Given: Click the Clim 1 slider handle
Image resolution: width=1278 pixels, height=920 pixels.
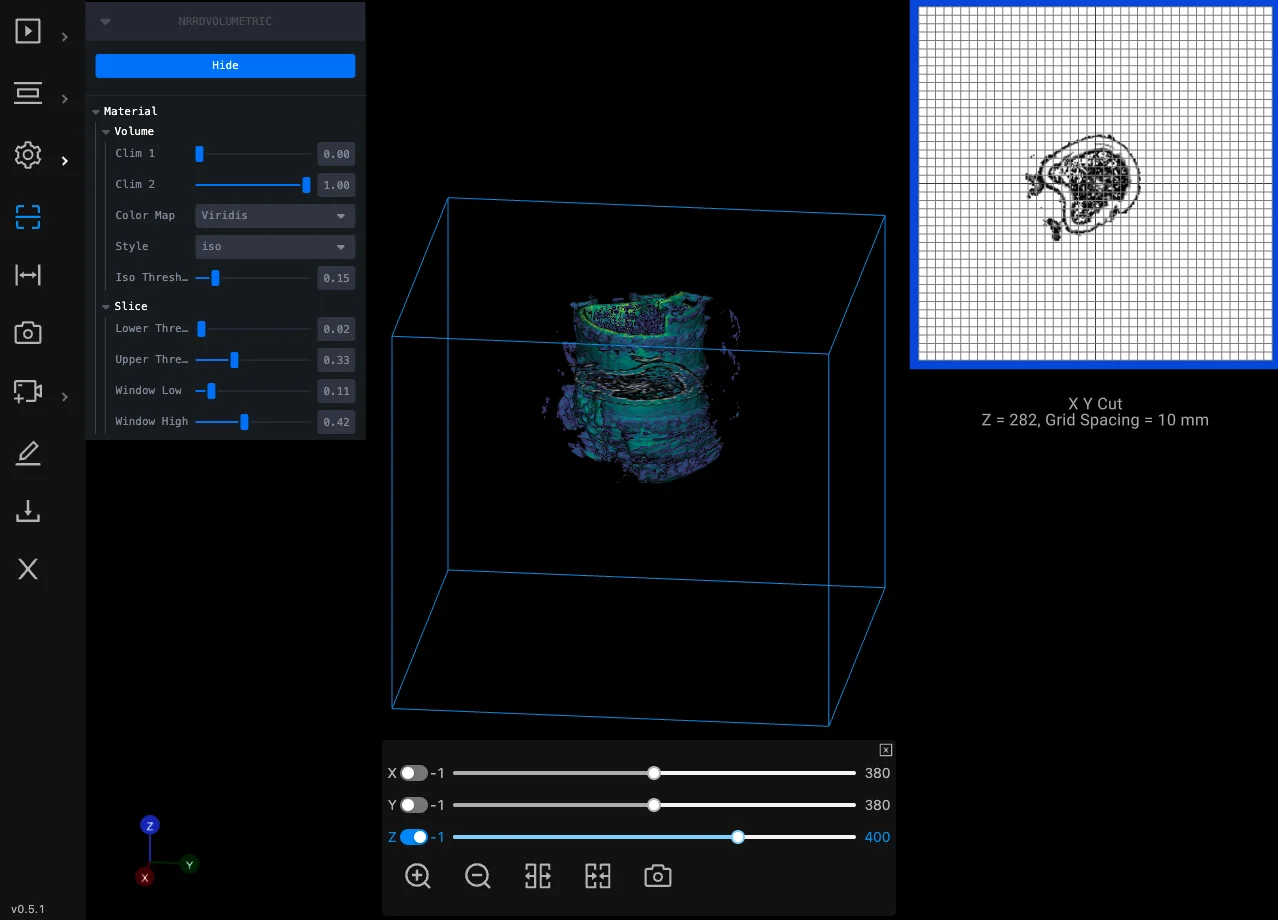Looking at the screenshot, I should tap(199, 154).
